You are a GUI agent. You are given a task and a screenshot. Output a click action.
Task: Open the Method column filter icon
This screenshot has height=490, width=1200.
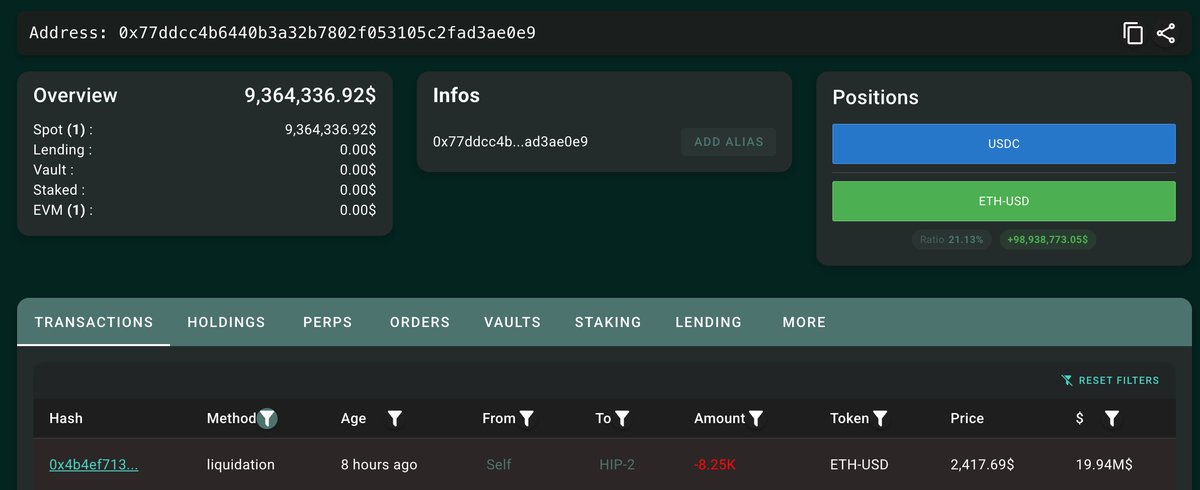267,419
